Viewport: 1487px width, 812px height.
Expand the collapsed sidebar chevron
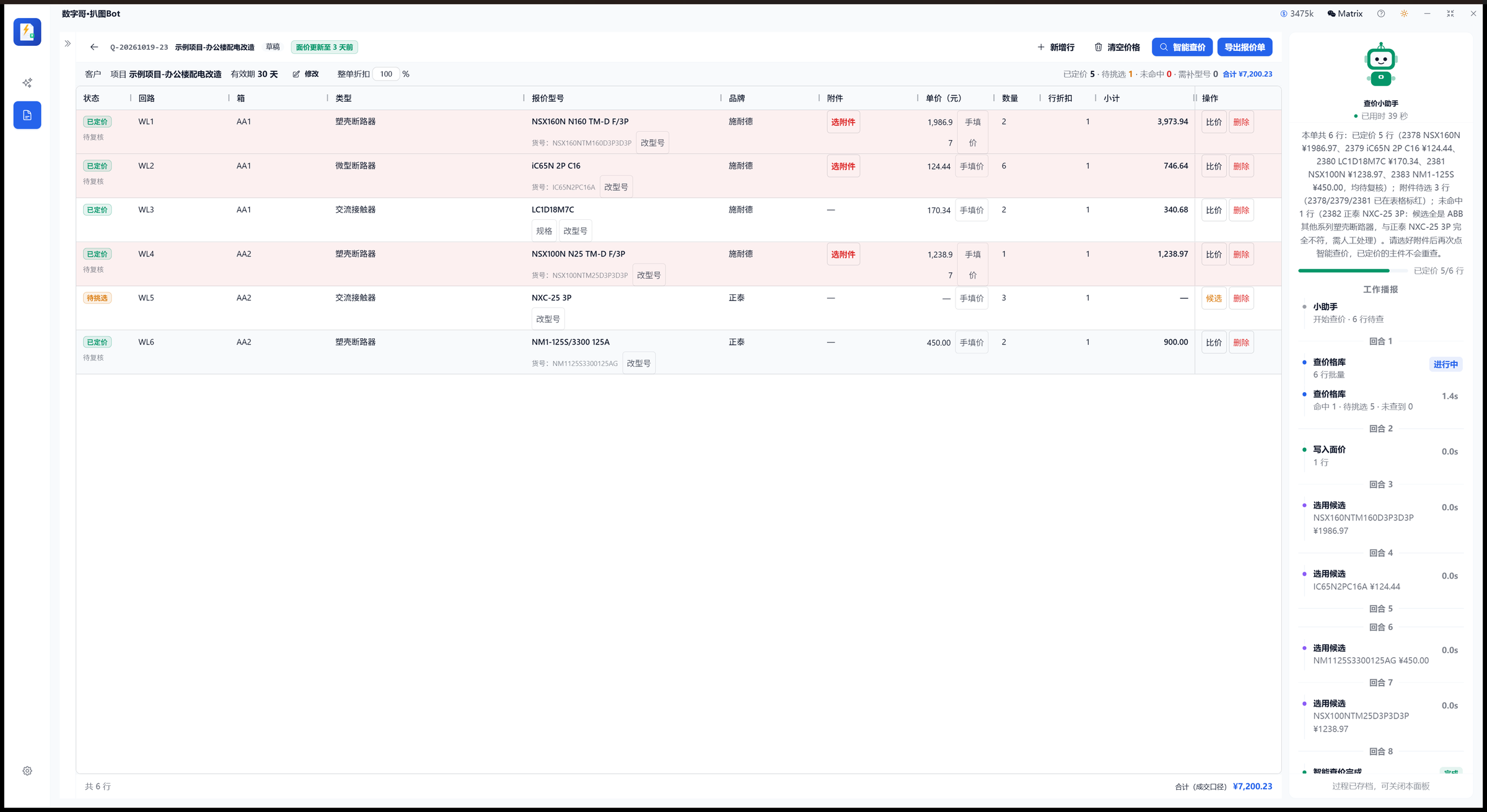pos(68,44)
